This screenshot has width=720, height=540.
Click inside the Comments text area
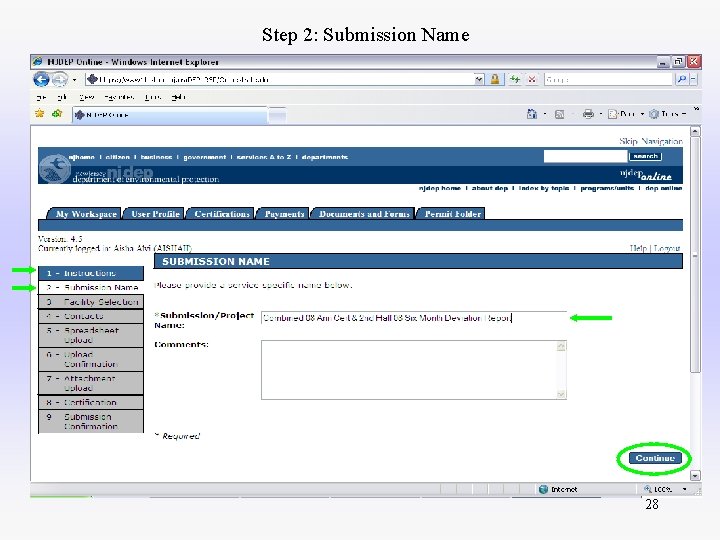(x=414, y=370)
